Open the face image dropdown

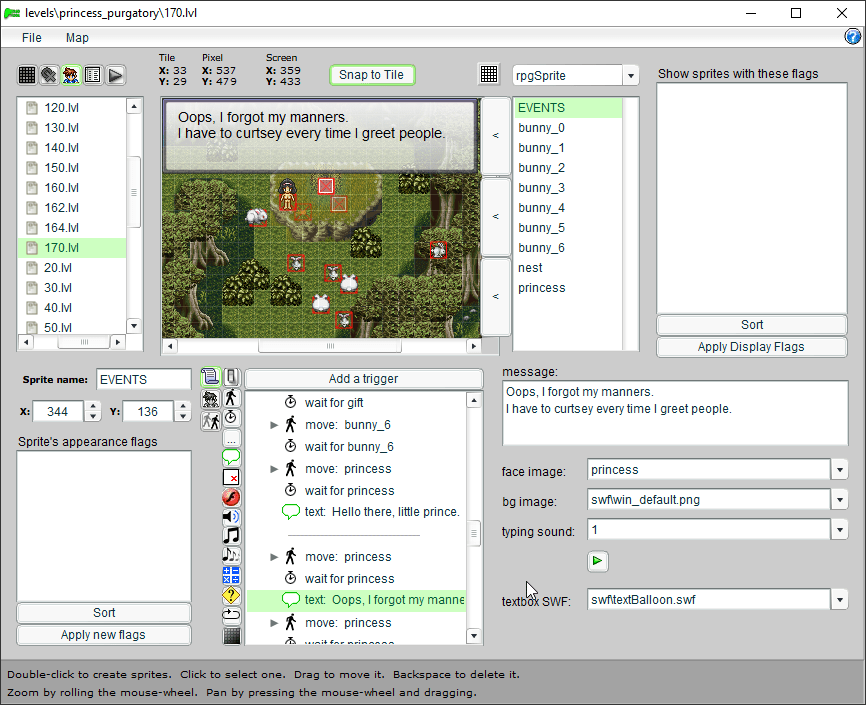tap(839, 470)
